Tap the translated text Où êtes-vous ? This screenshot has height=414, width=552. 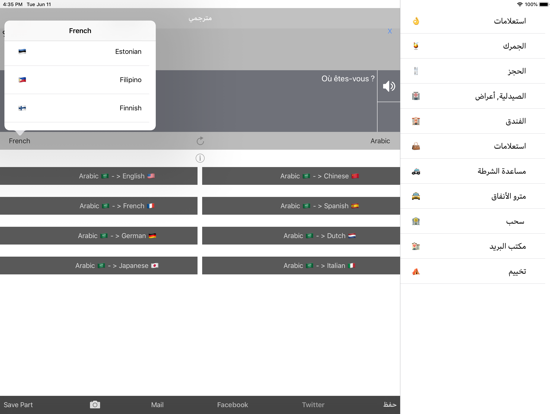point(348,79)
